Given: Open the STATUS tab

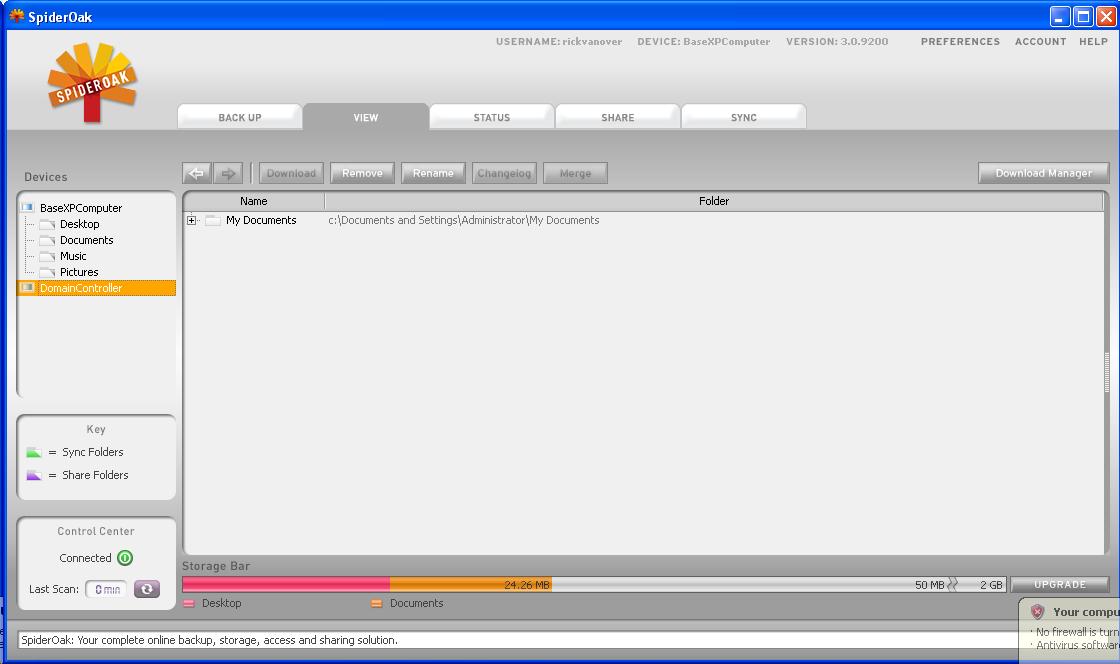Looking at the screenshot, I should 492,117.
